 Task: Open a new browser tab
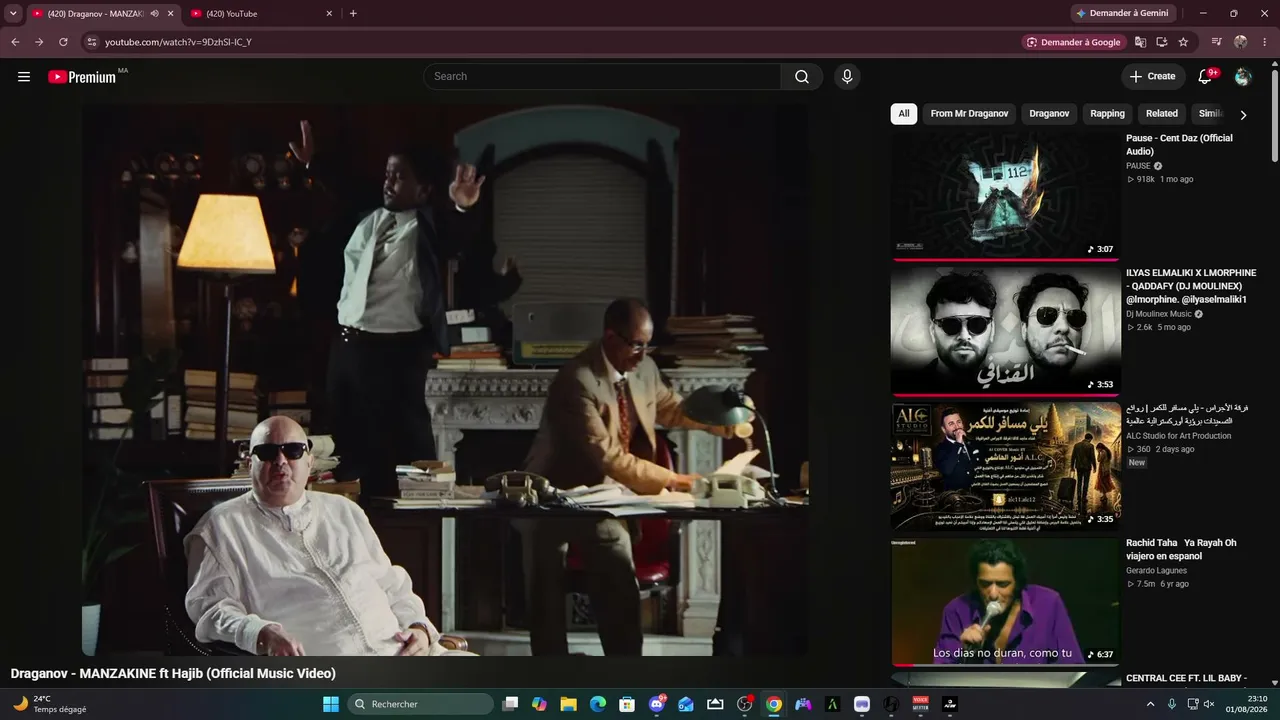353,13
